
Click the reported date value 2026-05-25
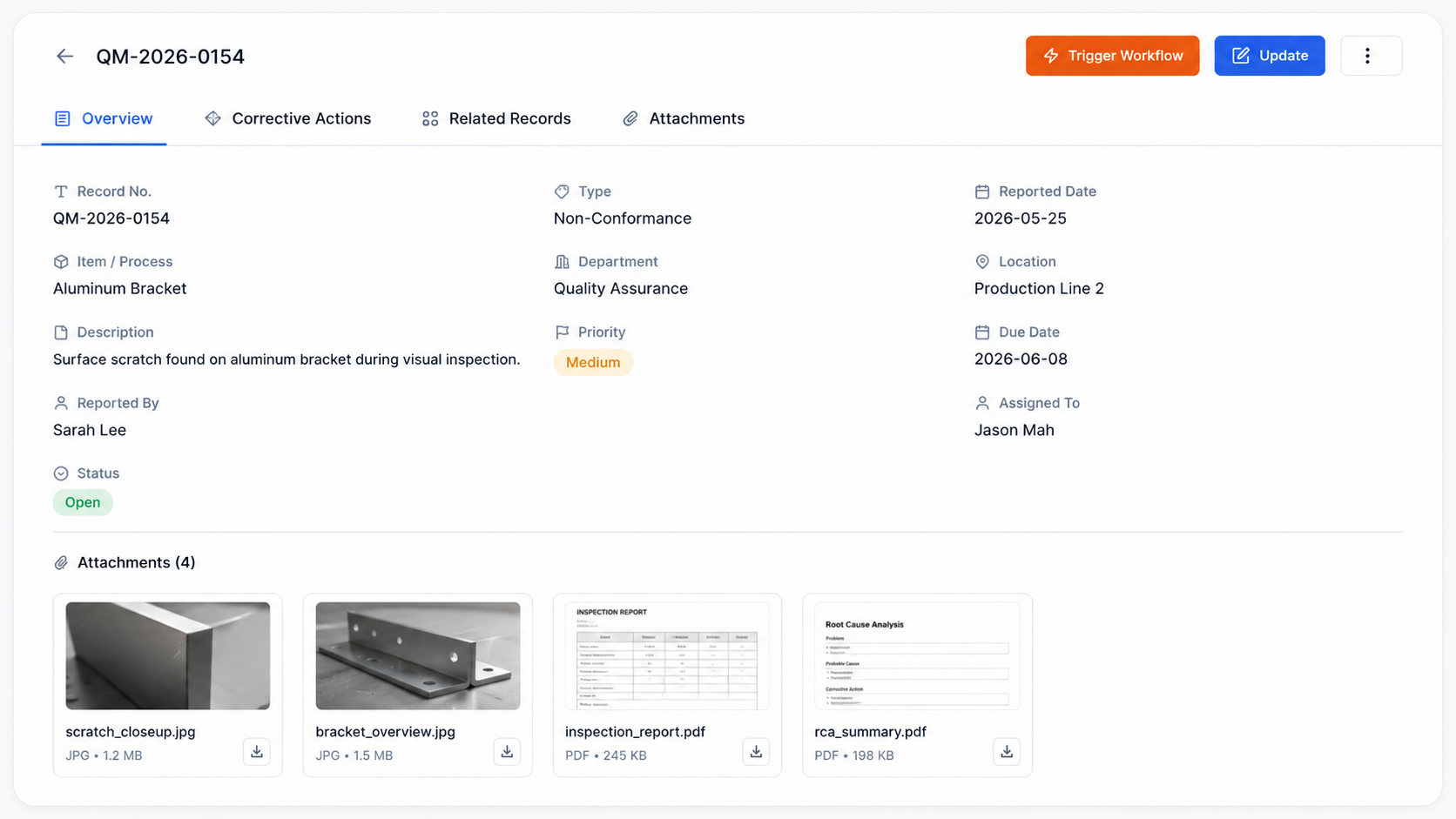pos(1021,218)
